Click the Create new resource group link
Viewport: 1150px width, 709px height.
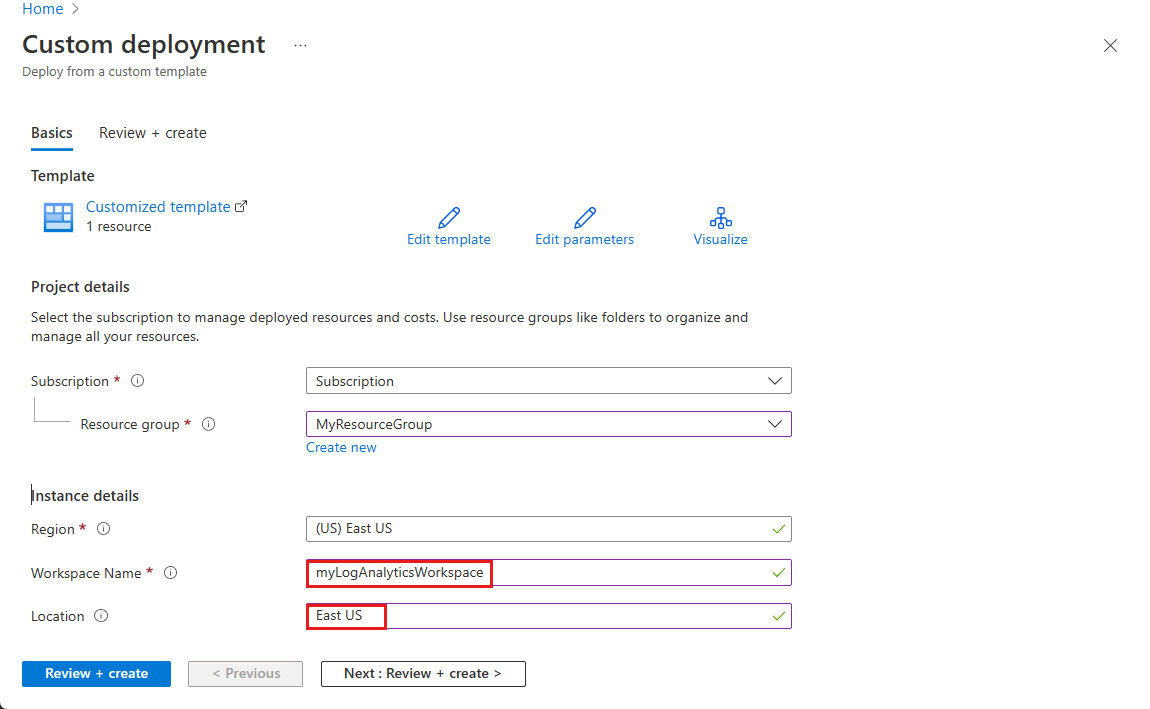click(341, 447)
